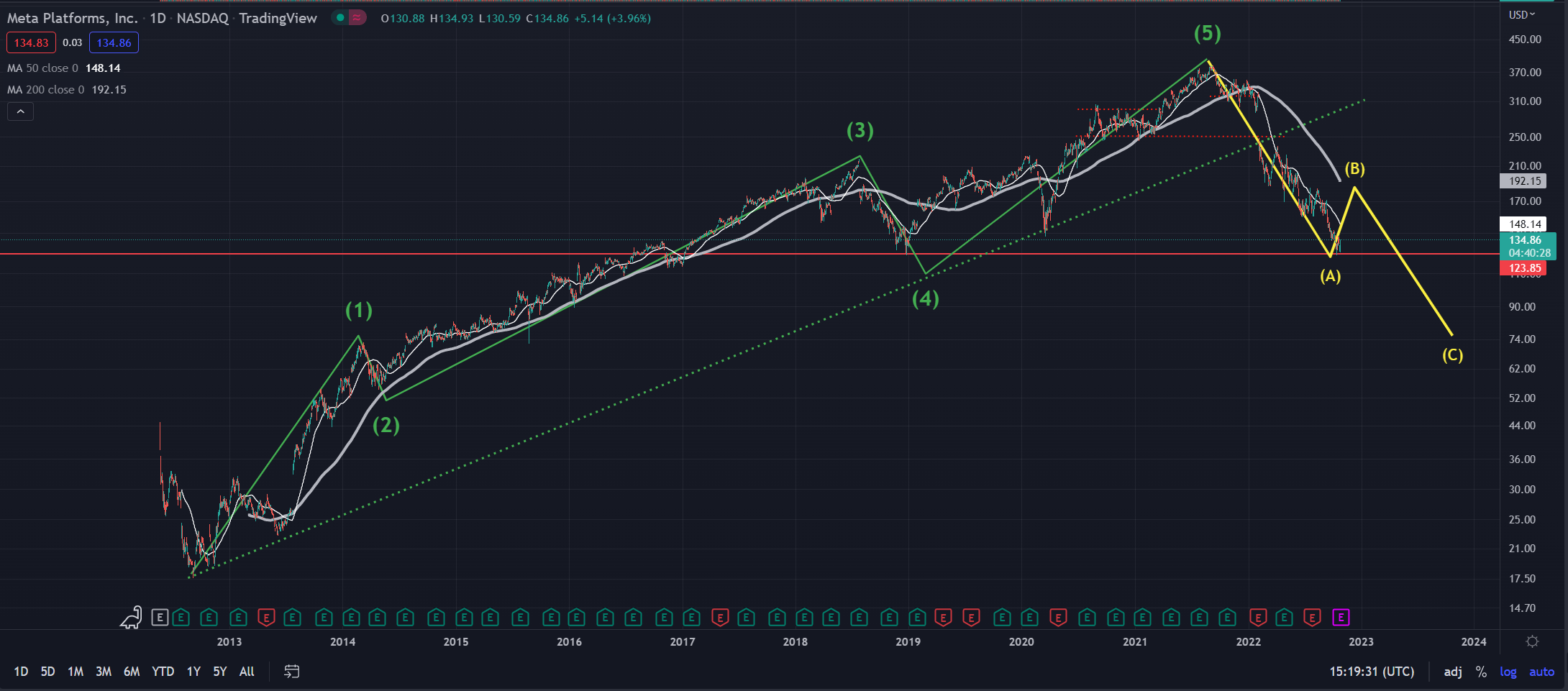Select the green (2) wave label
The width and height of the screenshot is (1568, 691).
tap(386, 426)
